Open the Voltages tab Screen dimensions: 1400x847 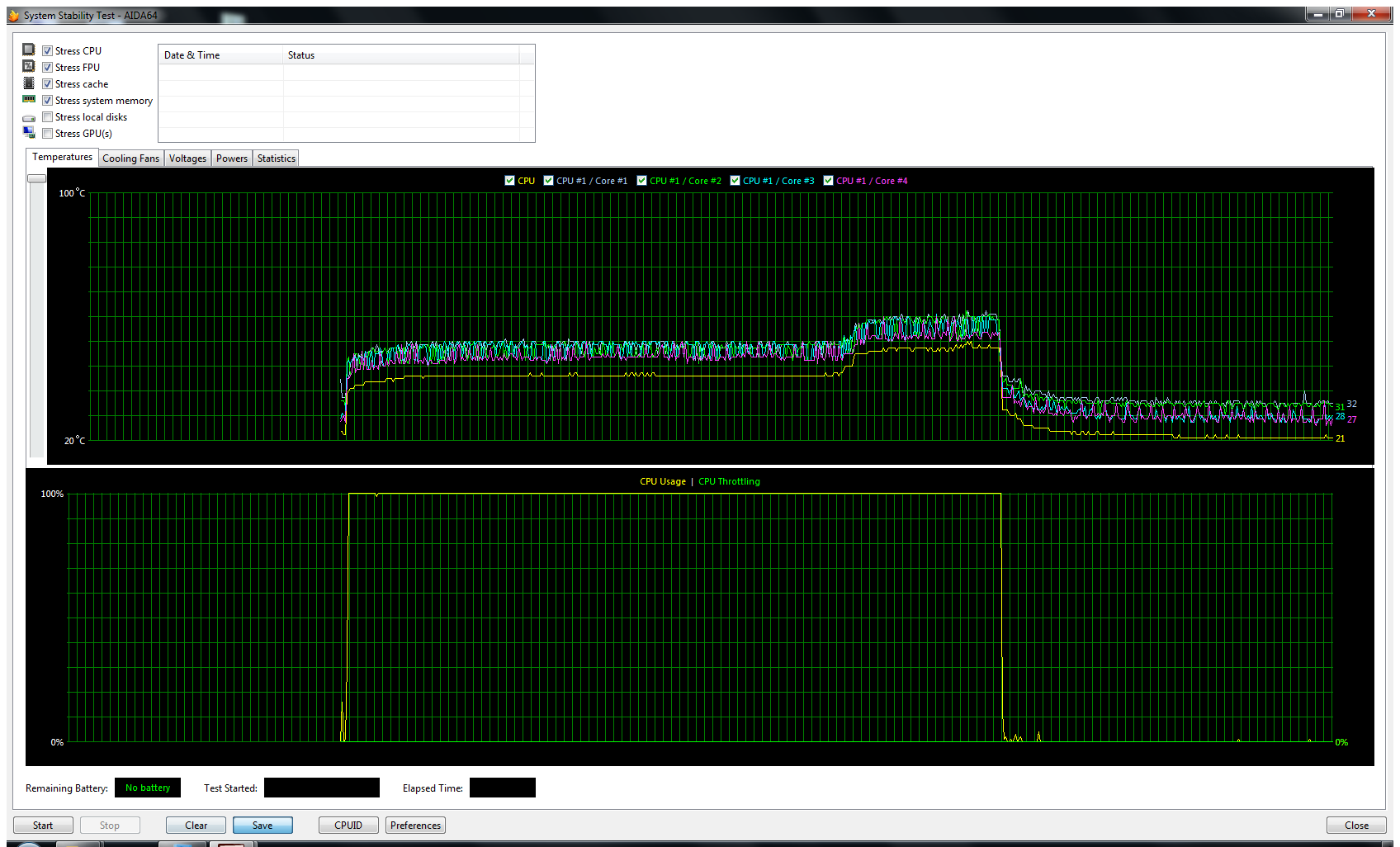point(187,159)
